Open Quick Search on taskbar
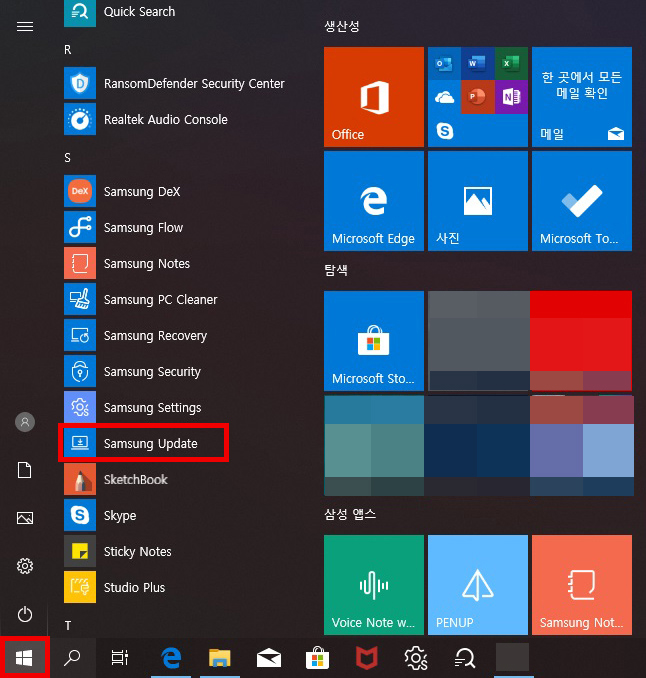Image resolution: width=646 pixels, height=678 pixels. pyautogui.click(x=465, y=658)
